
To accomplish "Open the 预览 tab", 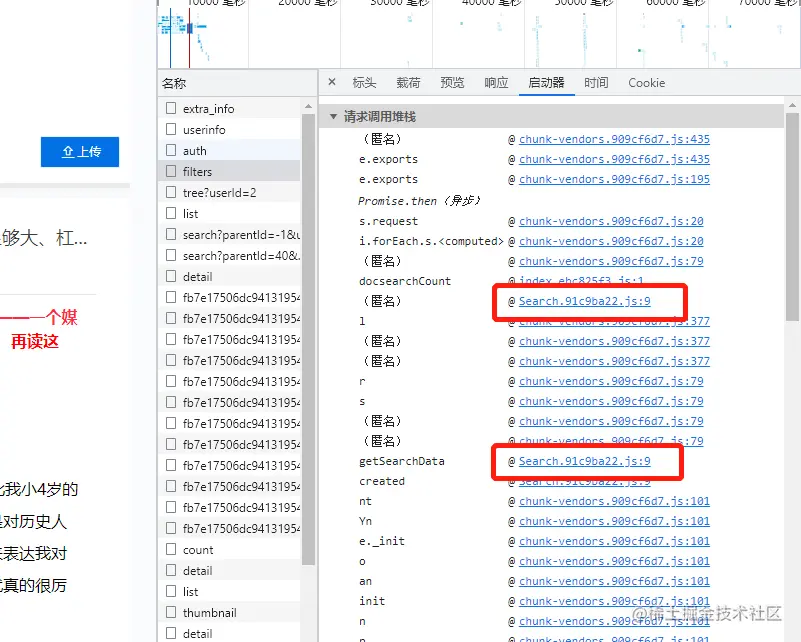I will (452, 83).
